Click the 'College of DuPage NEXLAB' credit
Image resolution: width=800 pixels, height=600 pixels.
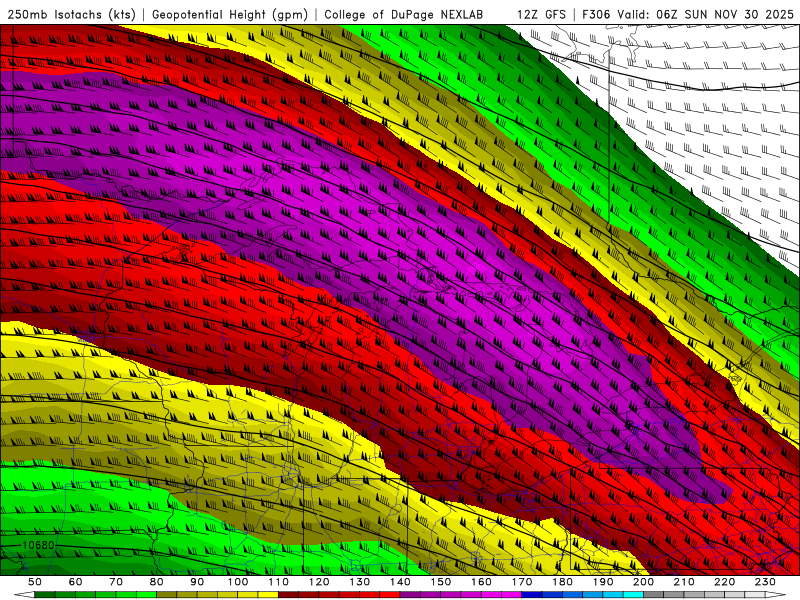pos(404,15)
